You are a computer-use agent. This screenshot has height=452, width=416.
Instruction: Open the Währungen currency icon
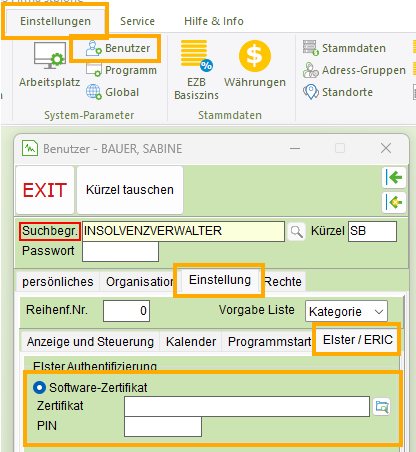[x=255, y=63]
